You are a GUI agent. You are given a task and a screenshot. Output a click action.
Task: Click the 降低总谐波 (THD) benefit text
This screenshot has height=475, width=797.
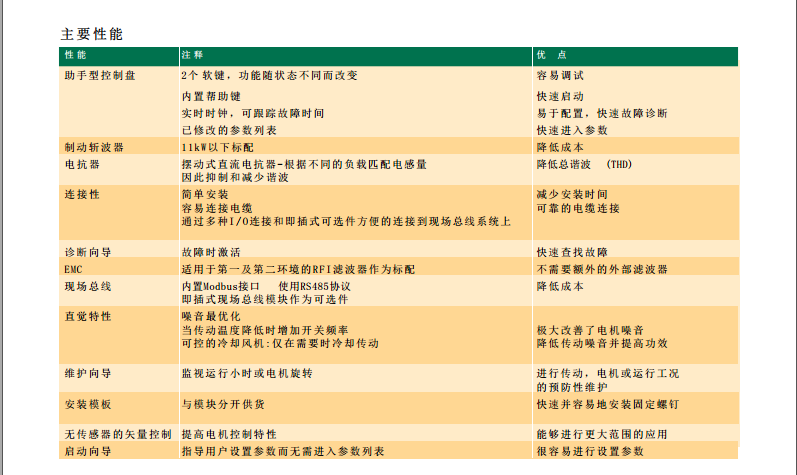pyautogui.click(x=584, y=163)
